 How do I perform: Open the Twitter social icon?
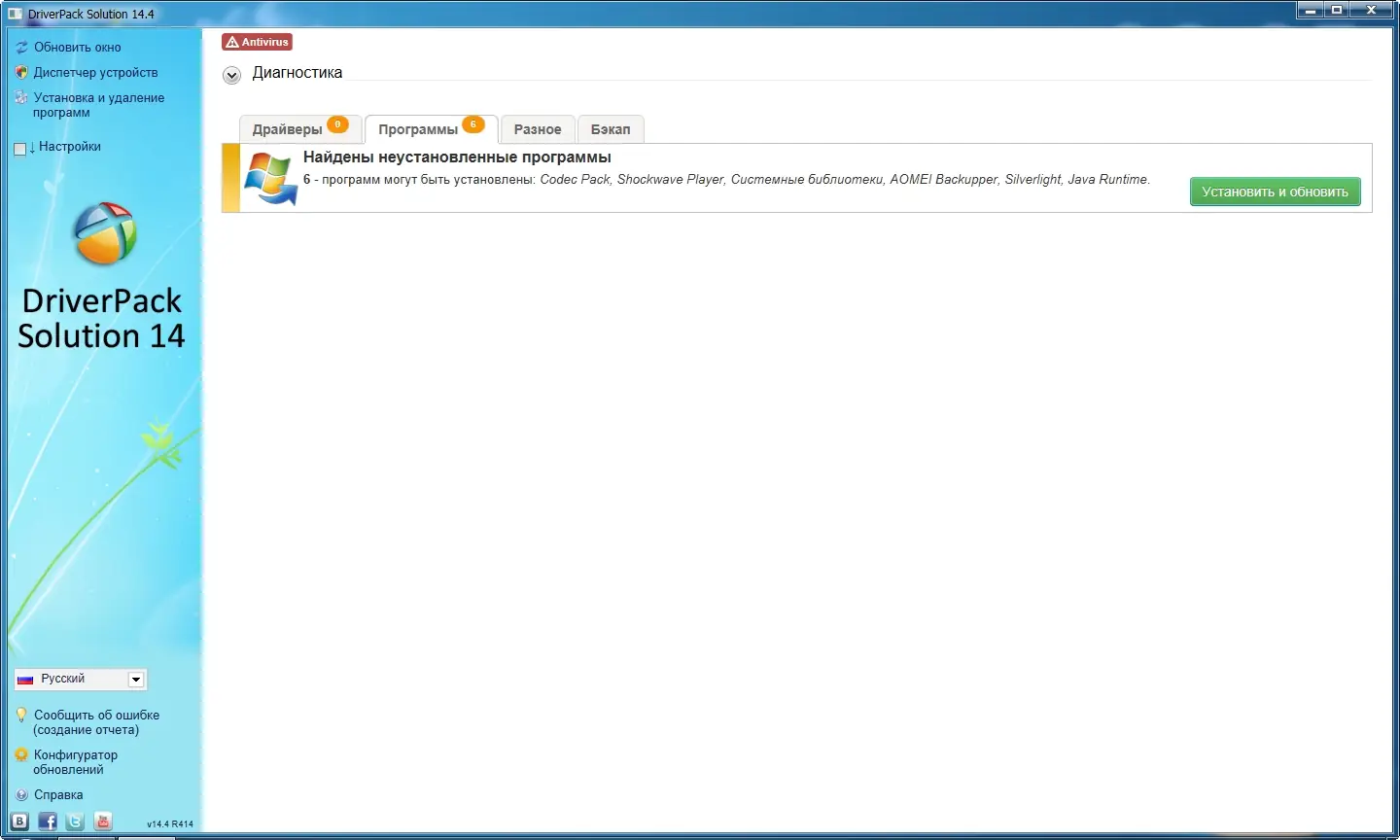pyautogui.click(x=75, y=822)
